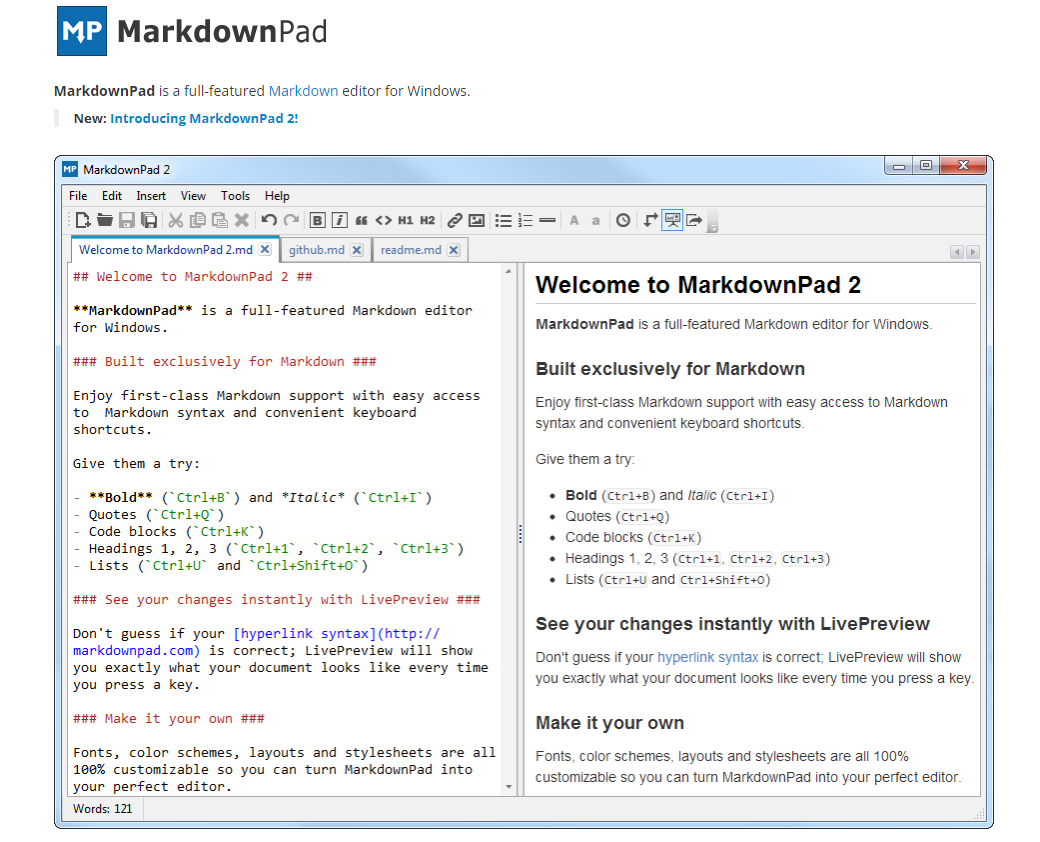
Task: Insert an image with the picture icon
Action: pos(476,220)
